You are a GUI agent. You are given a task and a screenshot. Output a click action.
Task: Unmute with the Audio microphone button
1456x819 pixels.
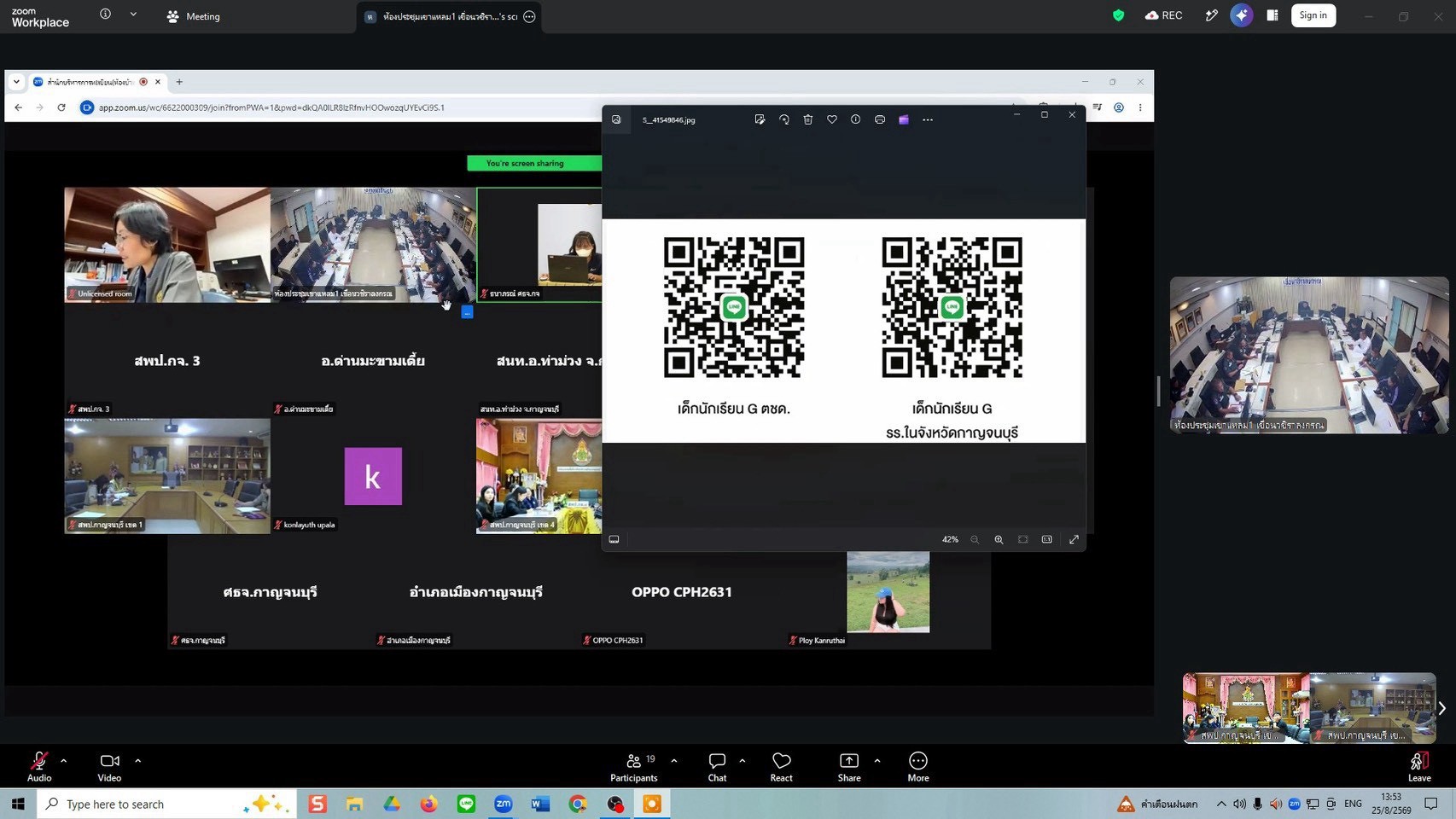[39, 766]
